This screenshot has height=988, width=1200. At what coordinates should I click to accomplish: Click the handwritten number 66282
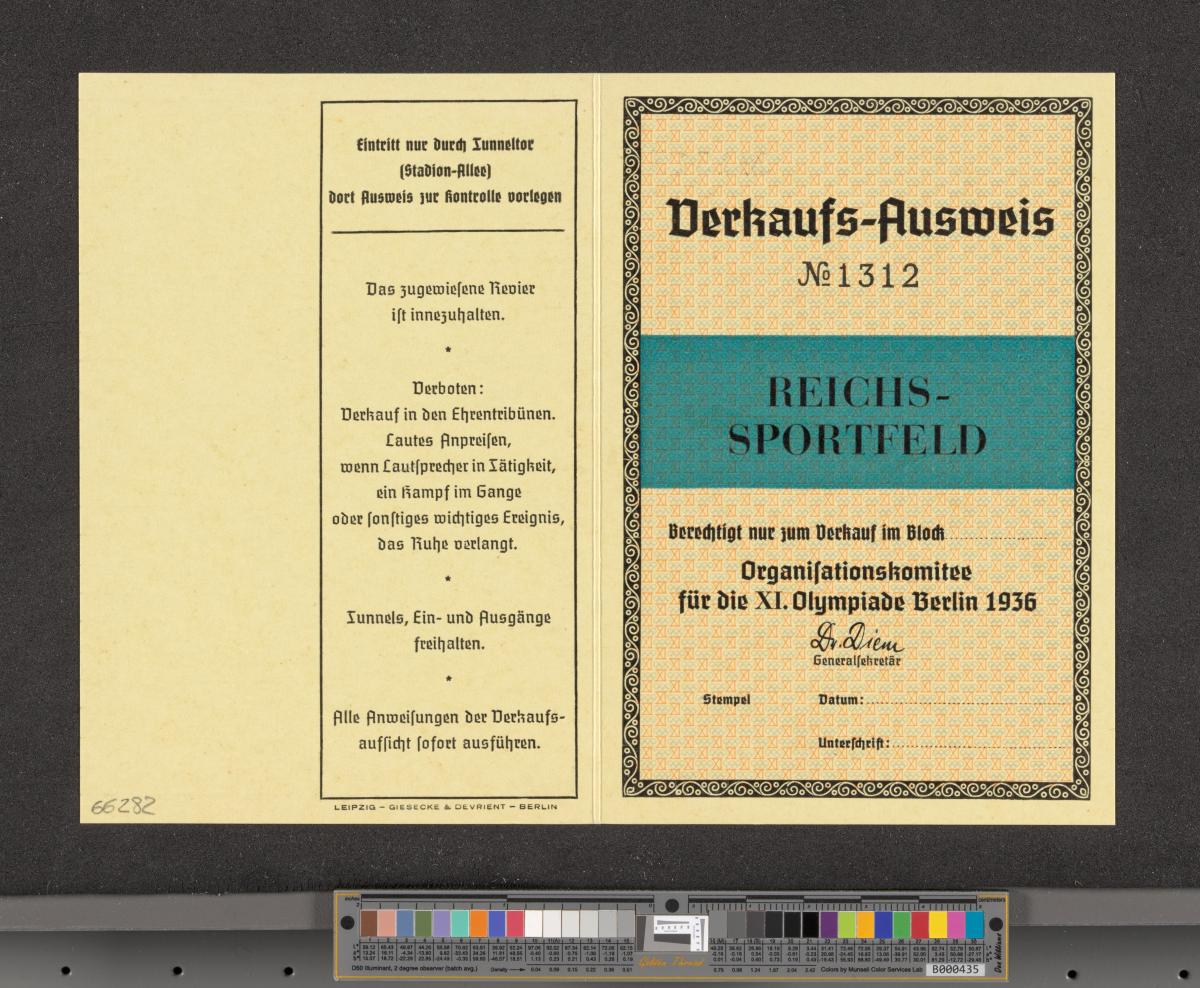coord(123,806)
